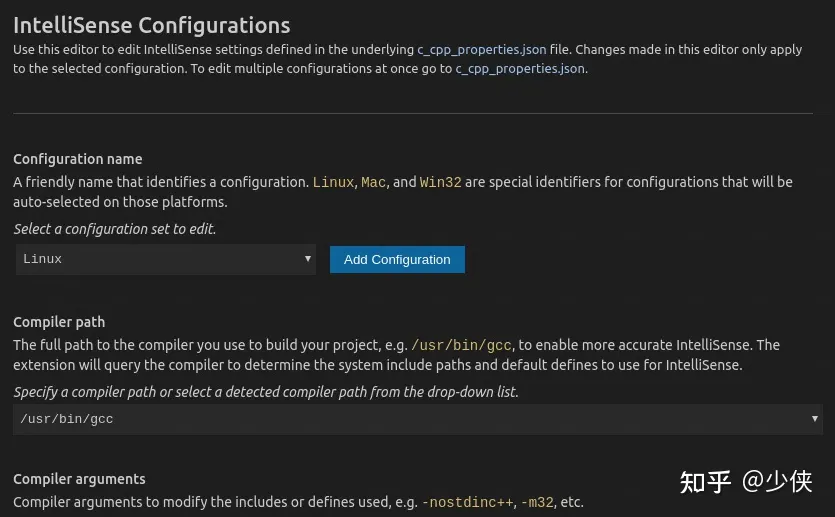Select the Compiler path section heading

(x=59, y=322)
